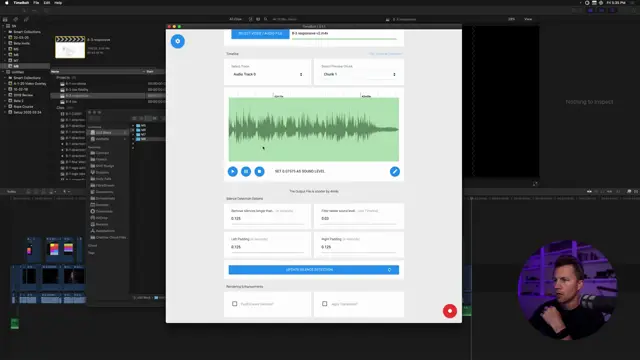Open the Help menu

pos(58,3)
